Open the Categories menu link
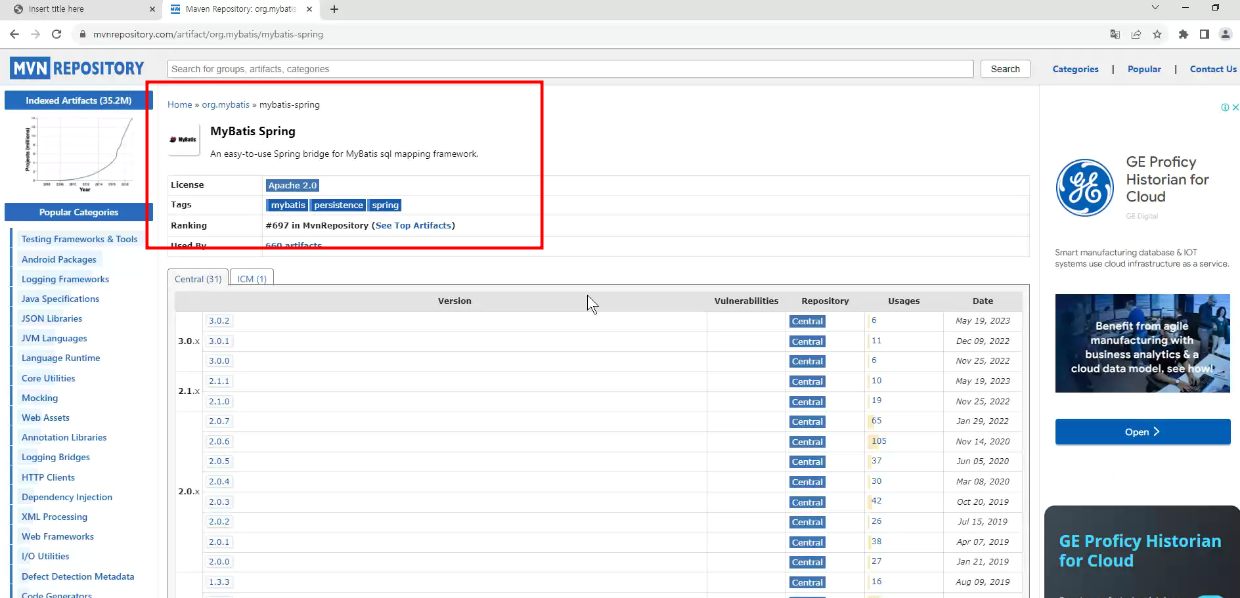This screenshot has width=1240, height=598. tap(1075, 69)
